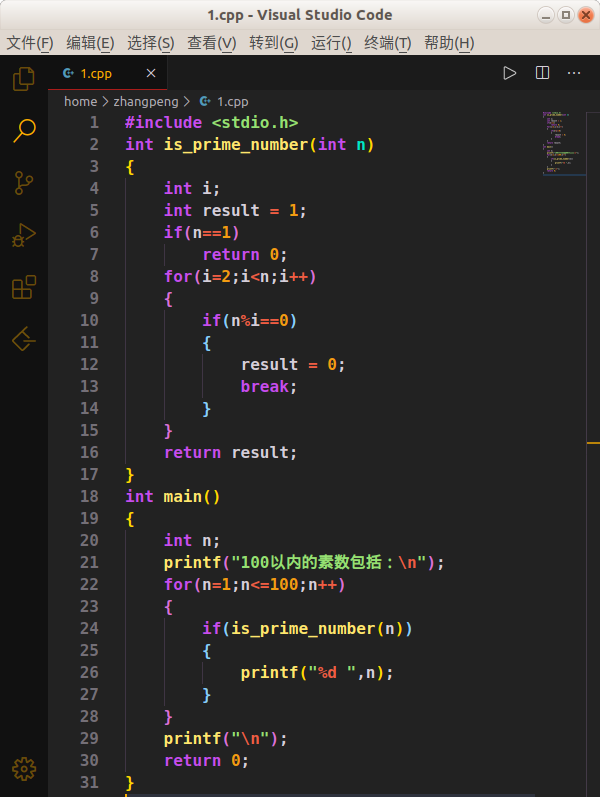Open the Explorer view in activity bar
This screenshot has height=797, width=600.
click(24, 78)
